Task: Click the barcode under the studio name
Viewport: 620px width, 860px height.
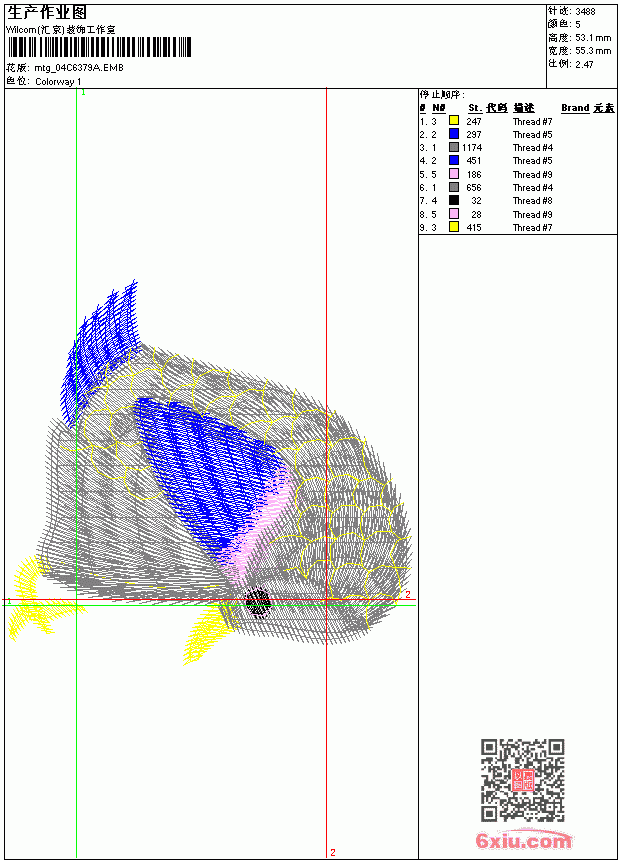Action: pyautogui.click(x=99, y=47)
